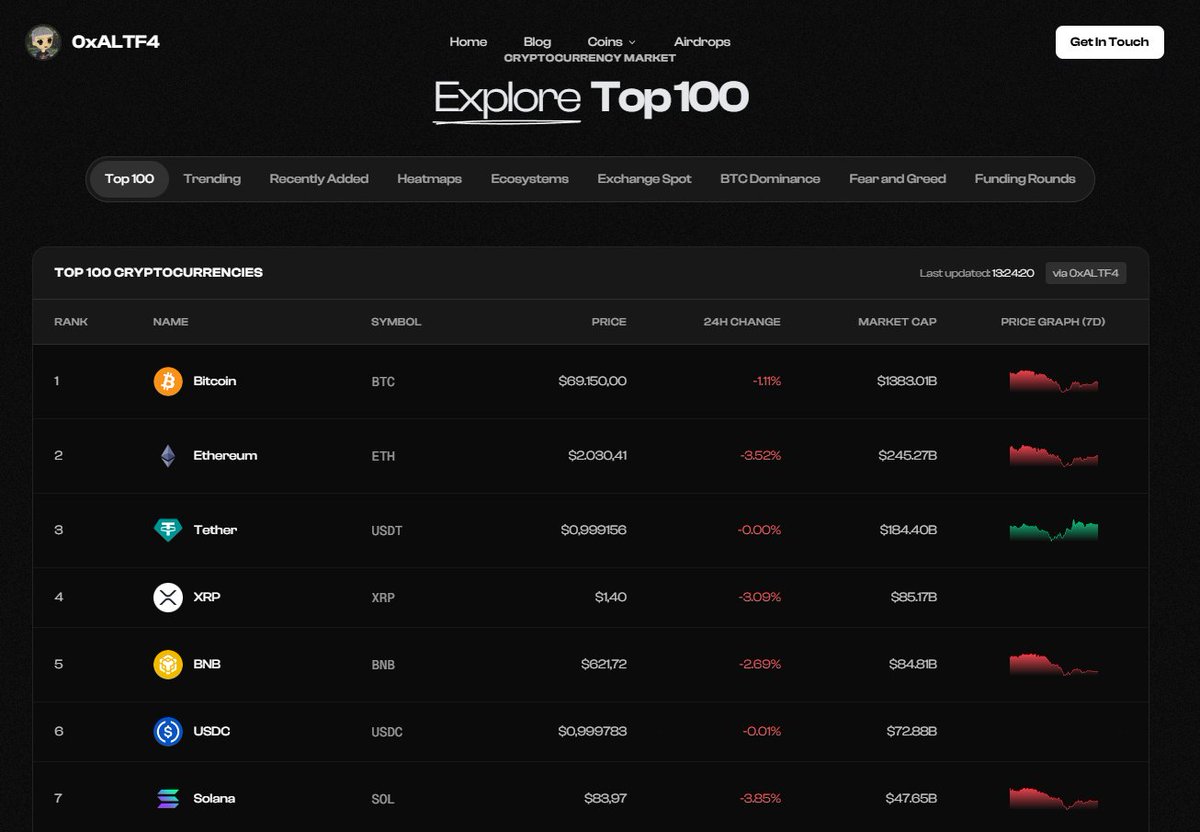The width and height of the screenshot is (1200, 832).
Task: Click the BTC symbol cell
Action: click(383, 382)
